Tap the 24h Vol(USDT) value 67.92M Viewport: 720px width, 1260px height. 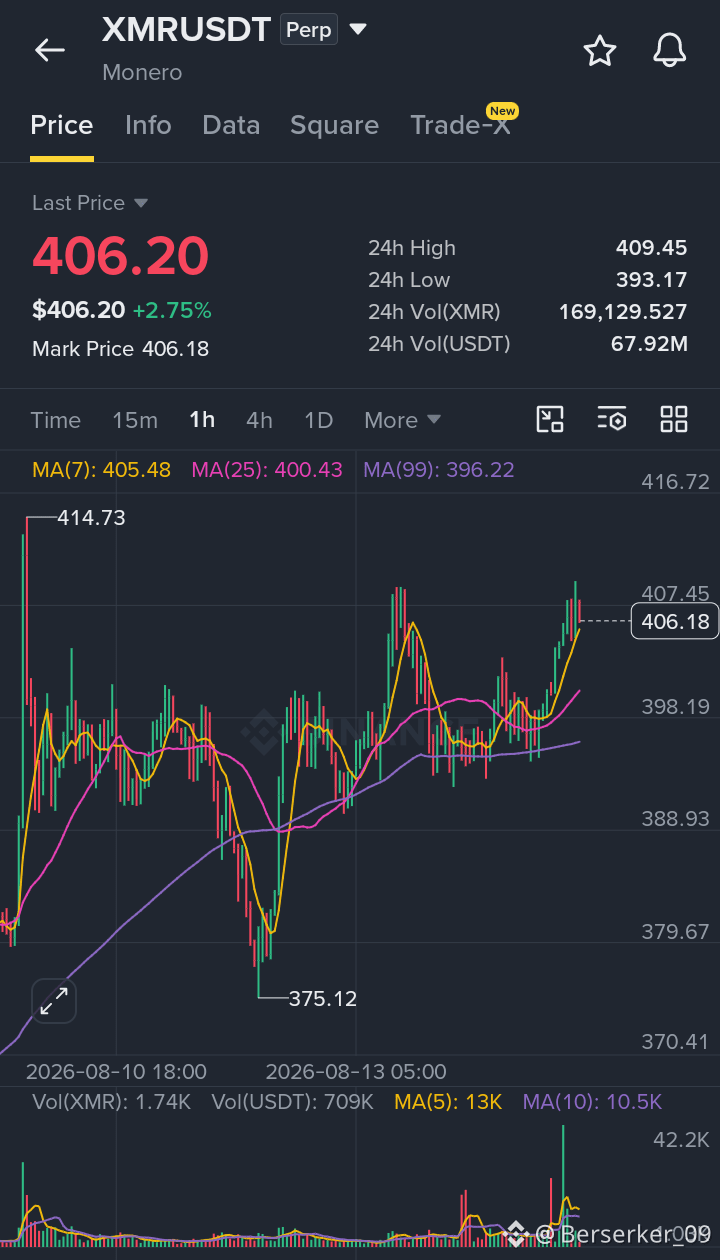pyautogui.click(x=649, y=344)
